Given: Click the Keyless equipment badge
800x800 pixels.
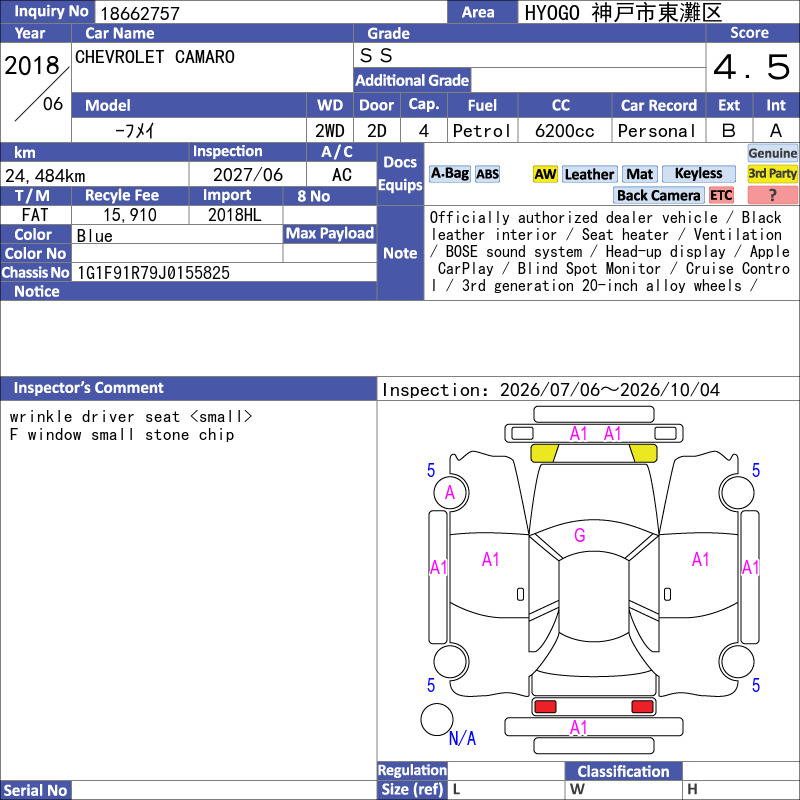Looking at the screenshot, I should click(x=698, y=174).
